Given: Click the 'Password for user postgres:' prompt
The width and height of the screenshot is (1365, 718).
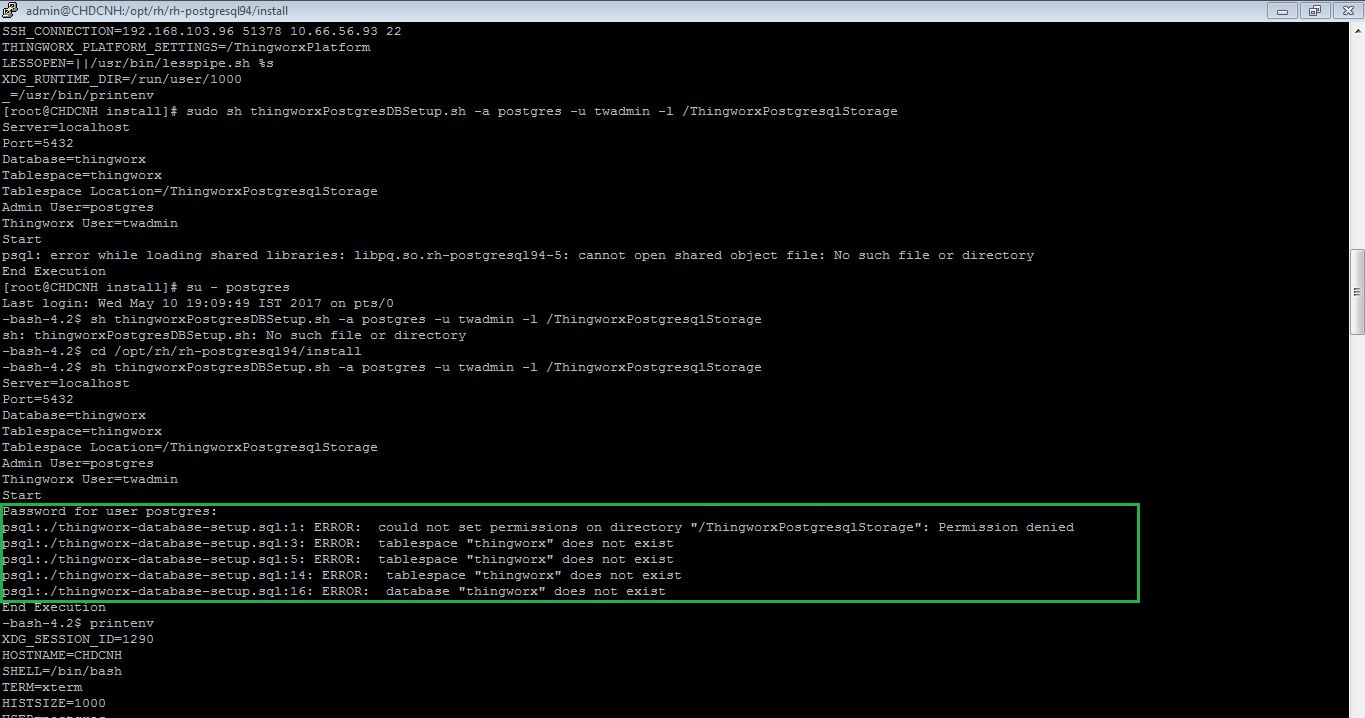Looking at the screenshot, I should 110,511.
